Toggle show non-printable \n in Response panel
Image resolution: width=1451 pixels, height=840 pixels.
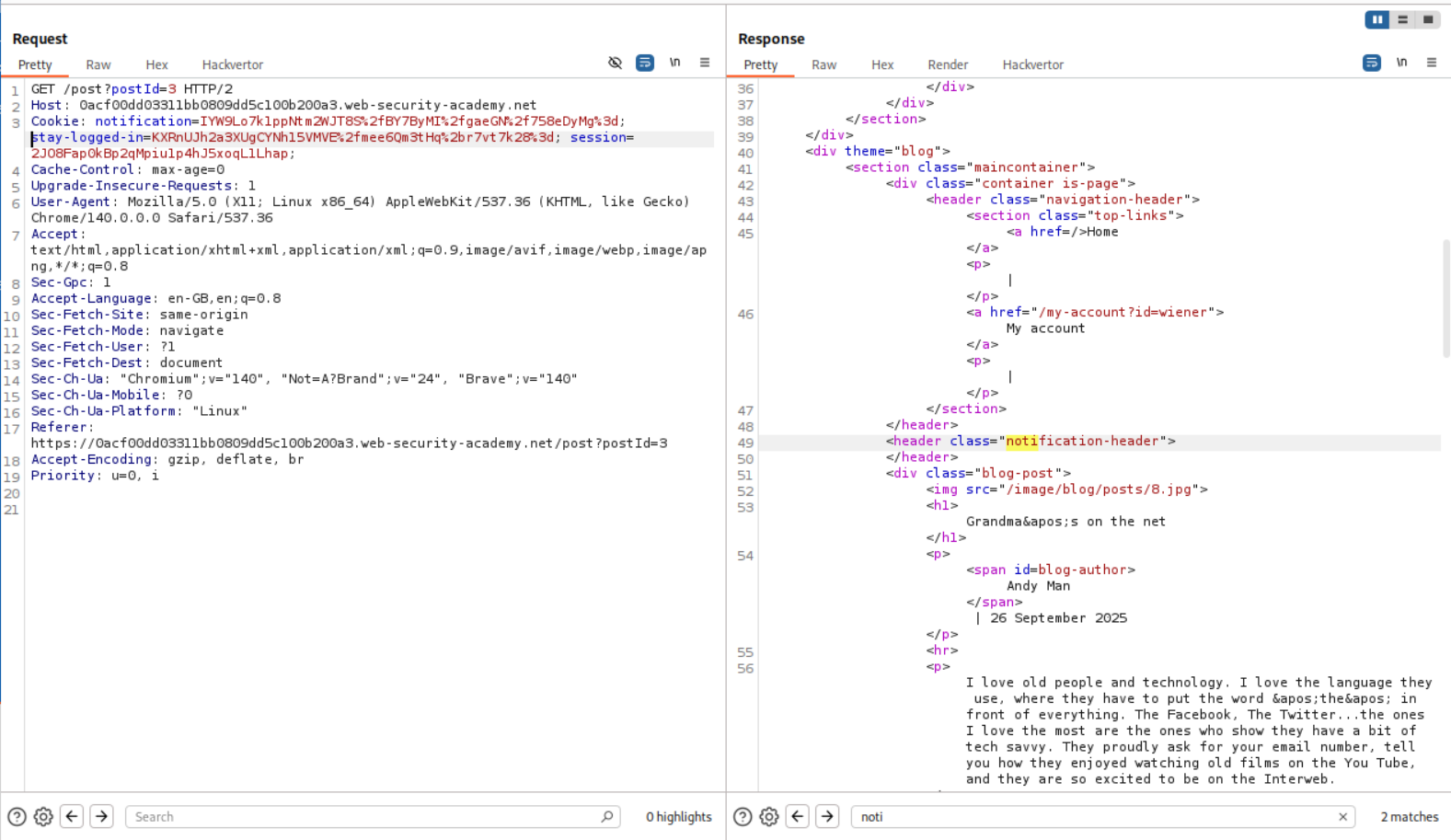1401,63
